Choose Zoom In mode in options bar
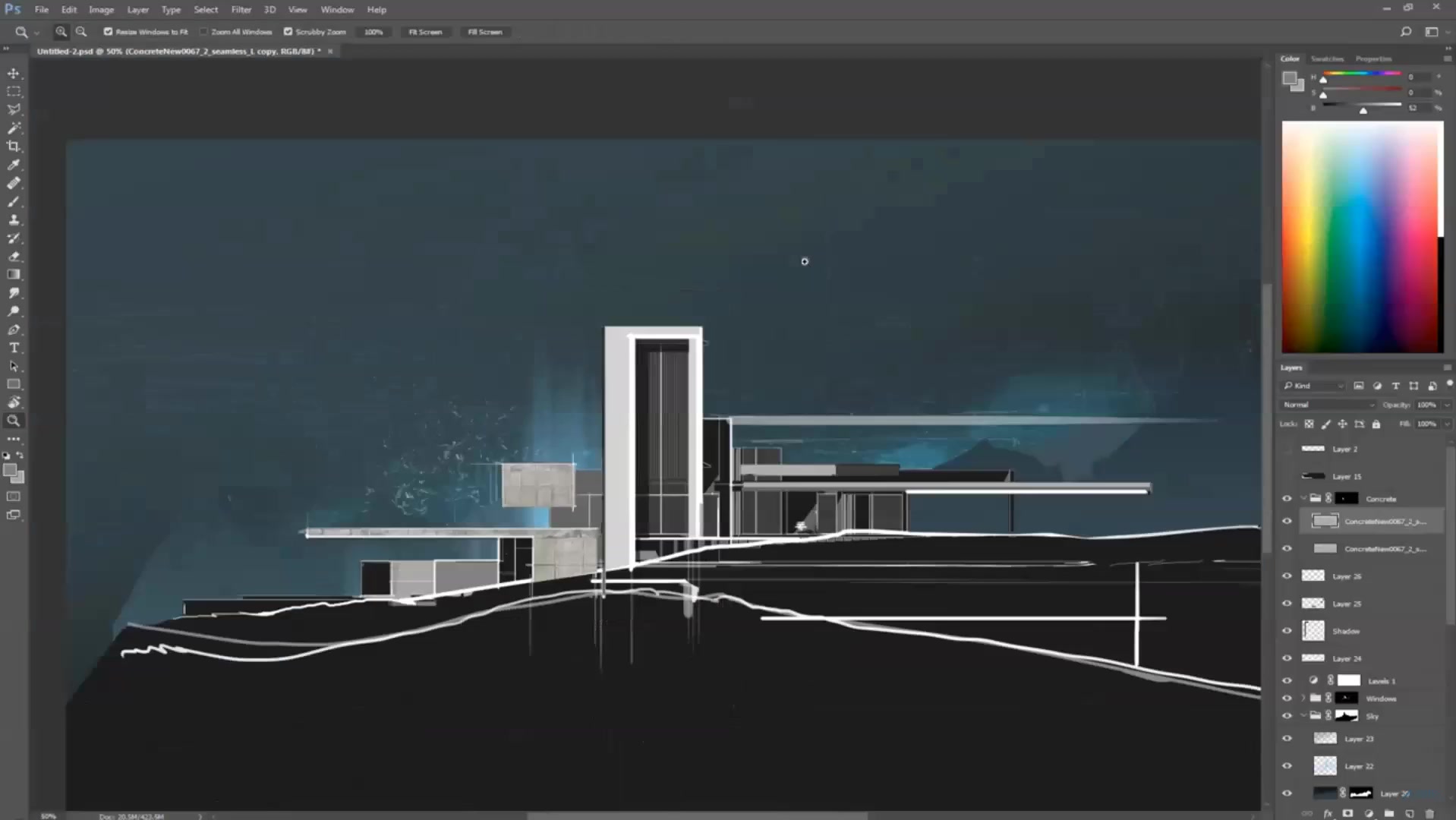Screen dimensions: 1456x820 (x=61, y=32)
